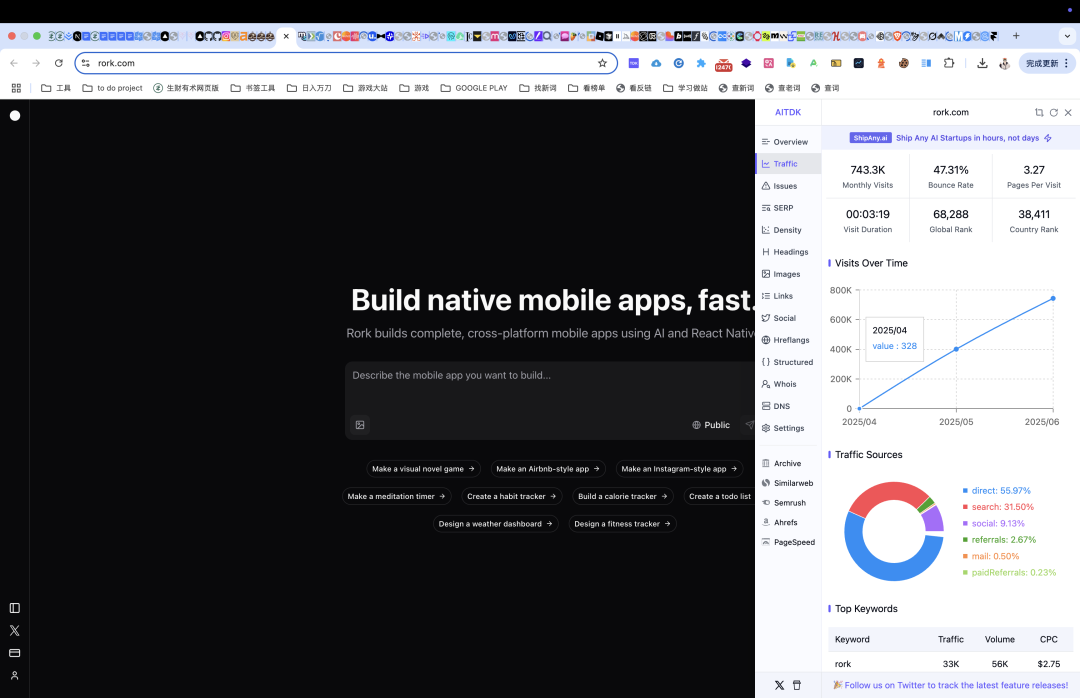
Task: Choose Make a visual novel game suggestion
Action: coord(424,469)
